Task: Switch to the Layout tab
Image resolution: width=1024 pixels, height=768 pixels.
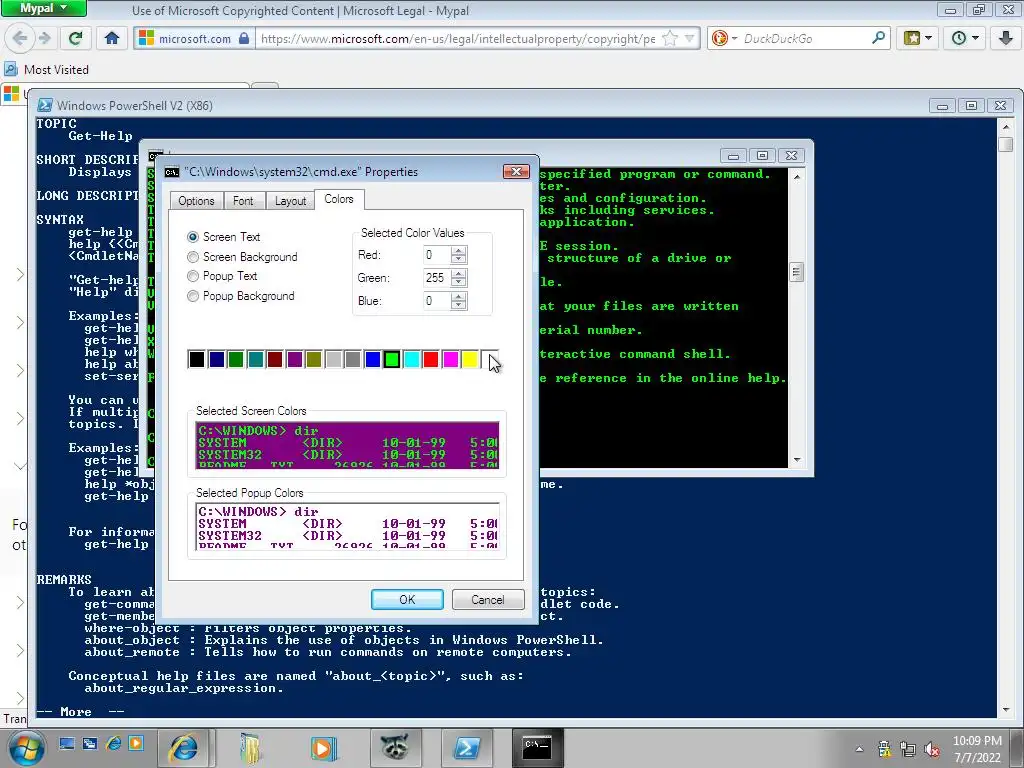Action: click(x=290, y=200)
